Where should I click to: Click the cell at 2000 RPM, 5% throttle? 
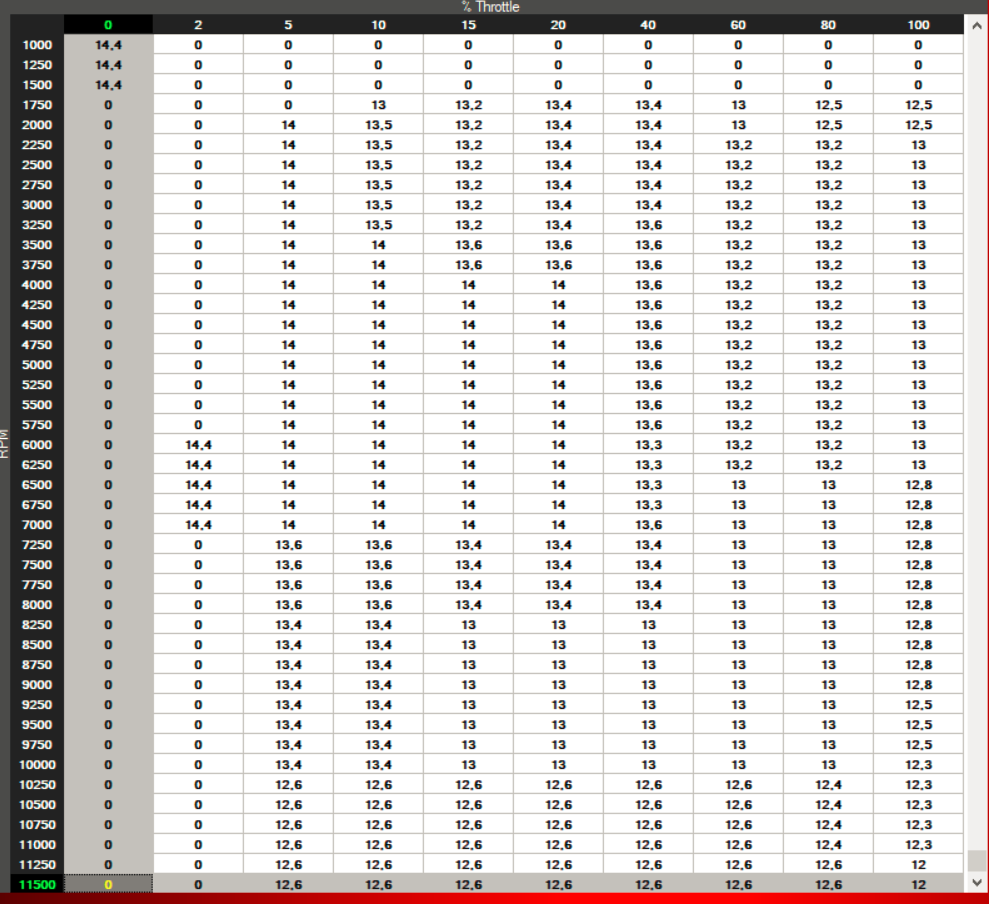pos(288,125)
